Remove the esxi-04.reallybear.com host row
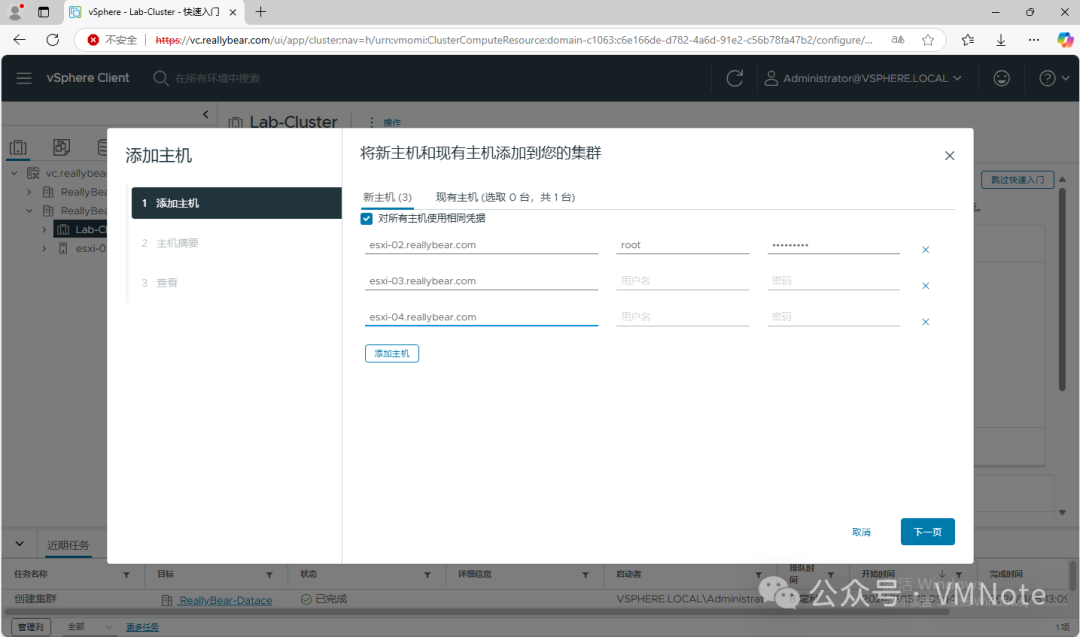The width and height of the screenshot is (1080, 637). pyautogui.click(x=925, y=322)
